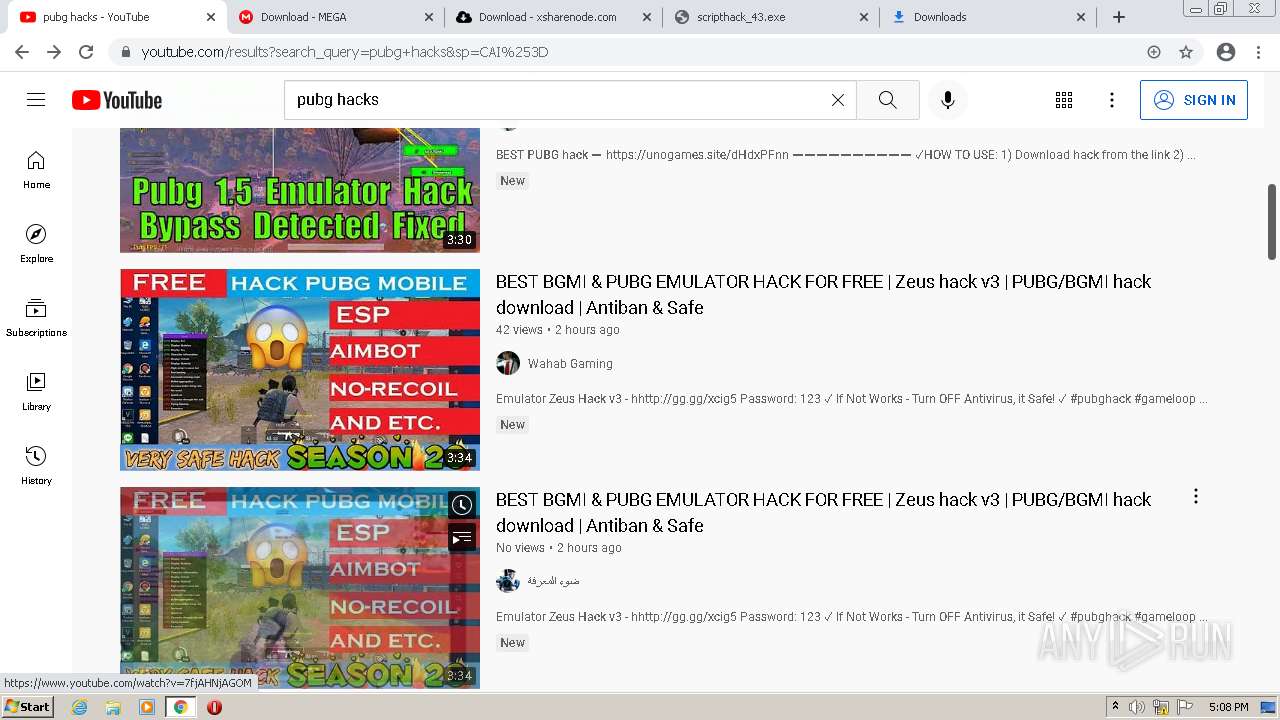The width and height of the screenshot is (1280, 720).
Task: Open the media player taskbar icon
Action: pos(147,707)
